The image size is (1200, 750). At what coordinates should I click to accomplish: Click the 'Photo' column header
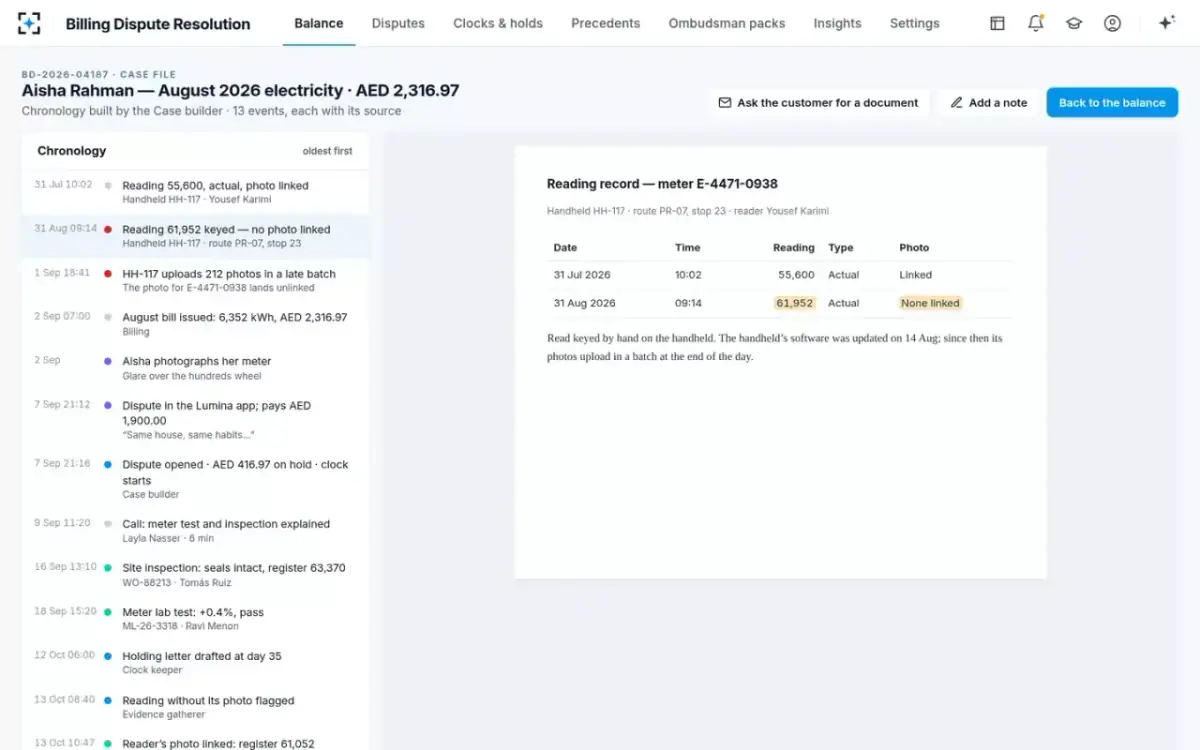point(914,248)
